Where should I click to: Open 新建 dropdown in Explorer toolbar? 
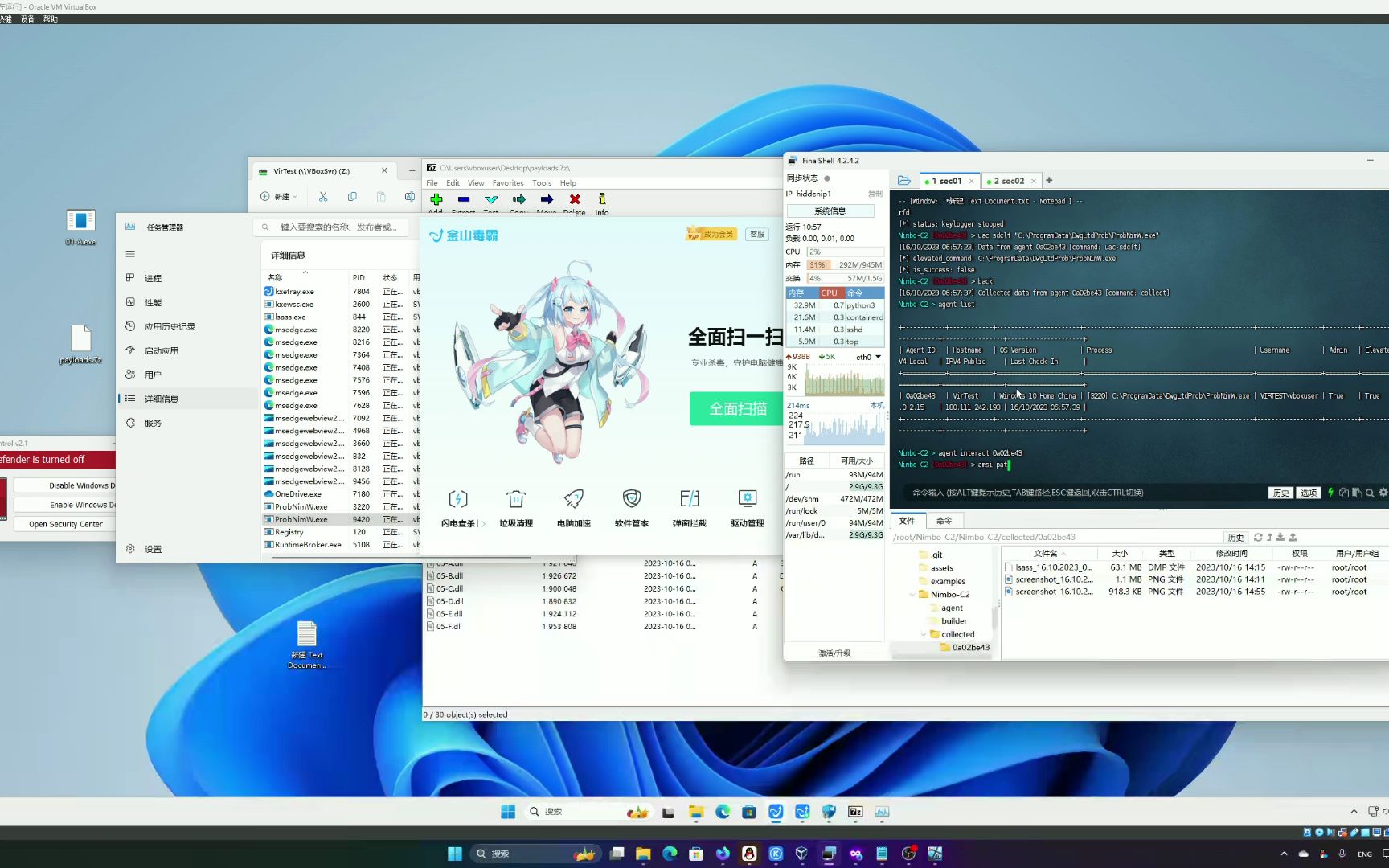279,196
